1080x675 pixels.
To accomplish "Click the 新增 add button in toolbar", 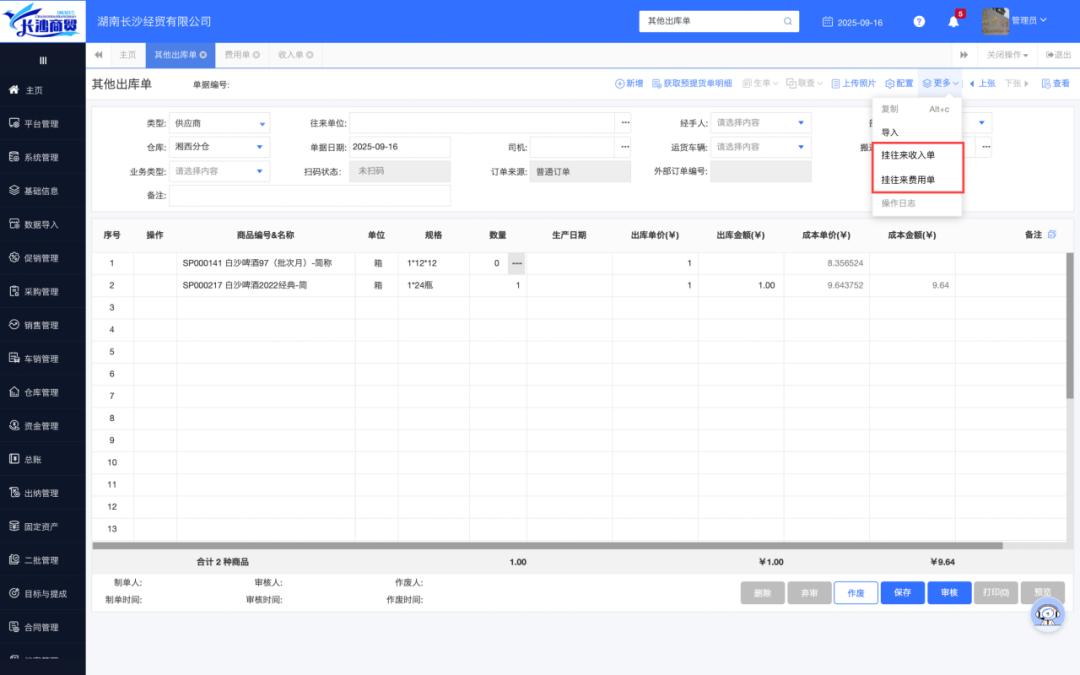I will tap(629, 84).
